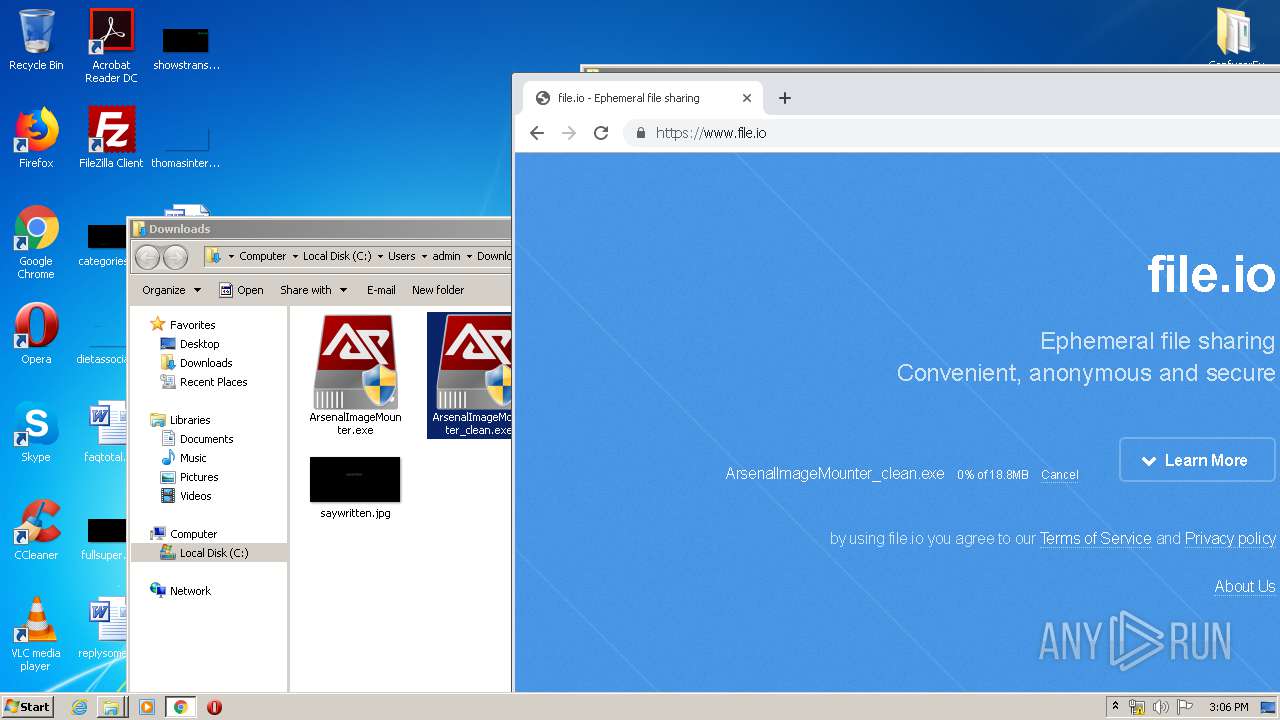Expand Local Disk (C:) breadcrumb arrow

[380, 257]
